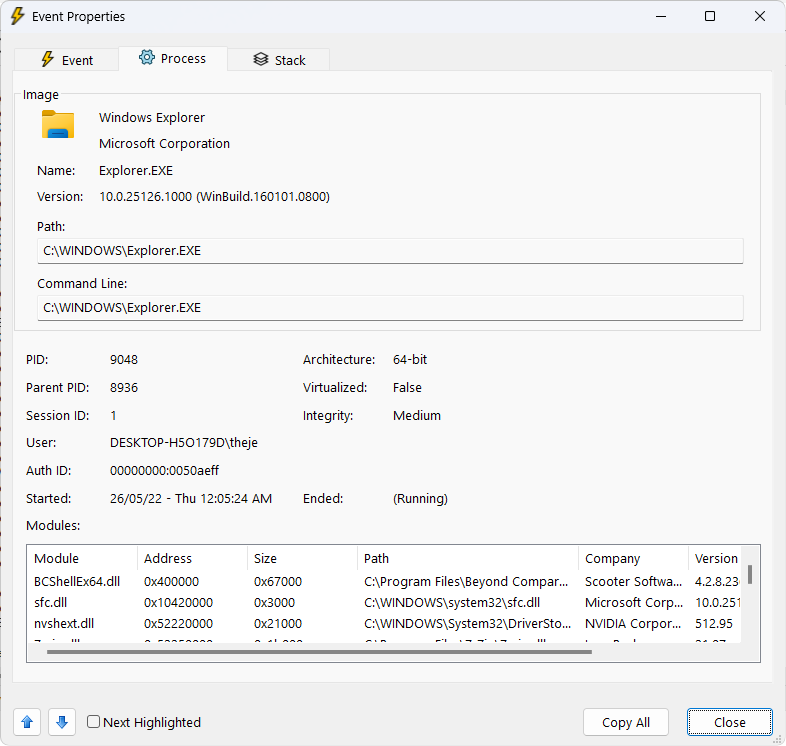
Task: Click the Microsoft Corporation company text
Action: click(164, 143)
